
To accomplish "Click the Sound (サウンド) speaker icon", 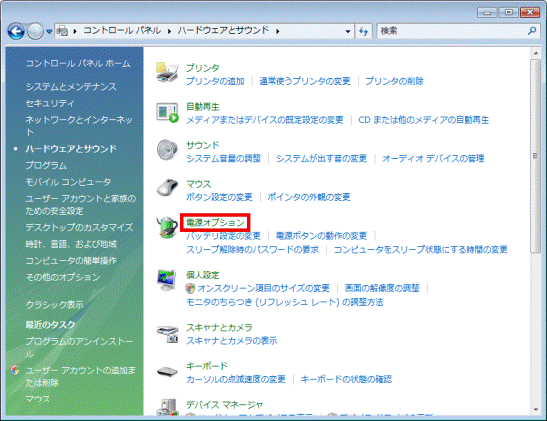I will click(167, 150).
